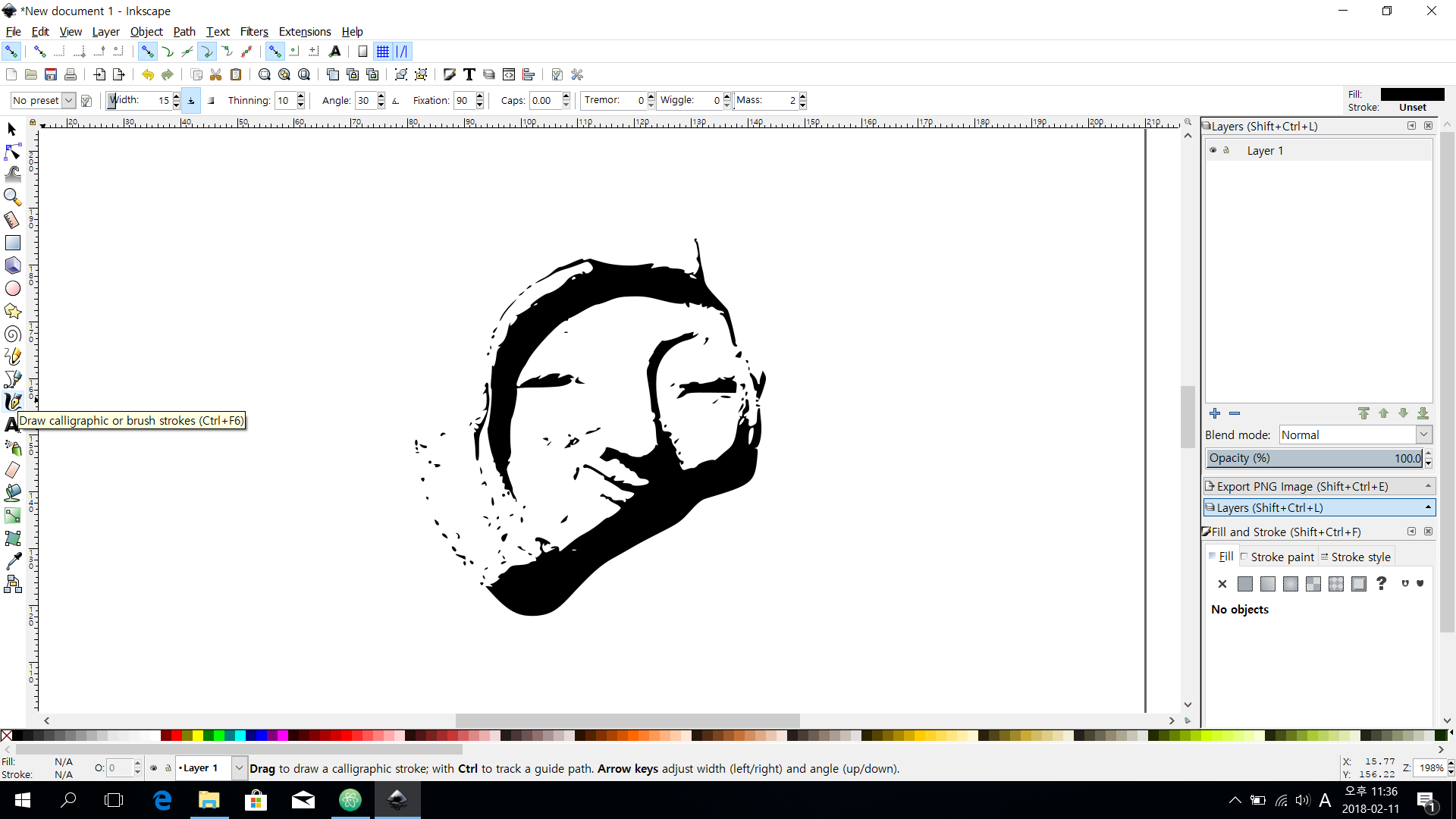Viewport: 1456px width, 819px height.
Task: Delete current layer minus button
Action: click(x=1235, y=413)
